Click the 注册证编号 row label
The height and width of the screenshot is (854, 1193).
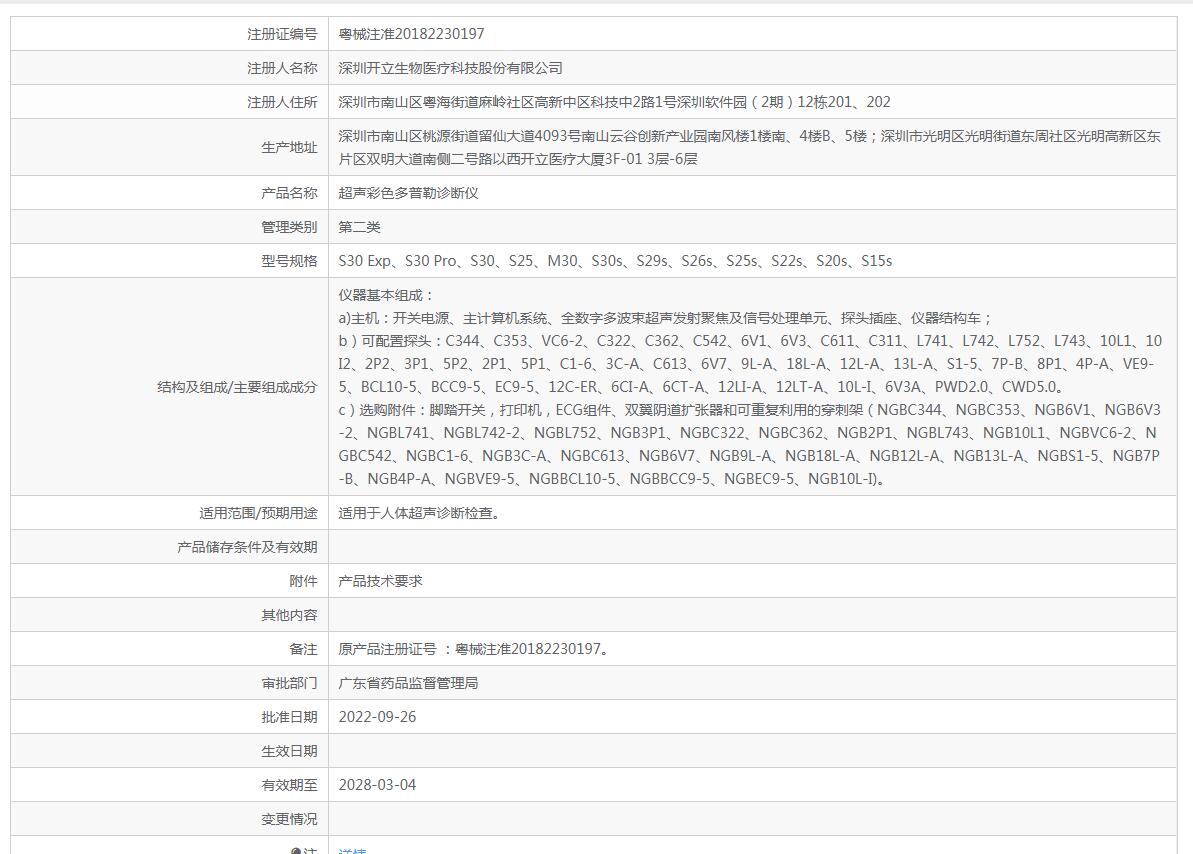282,34
